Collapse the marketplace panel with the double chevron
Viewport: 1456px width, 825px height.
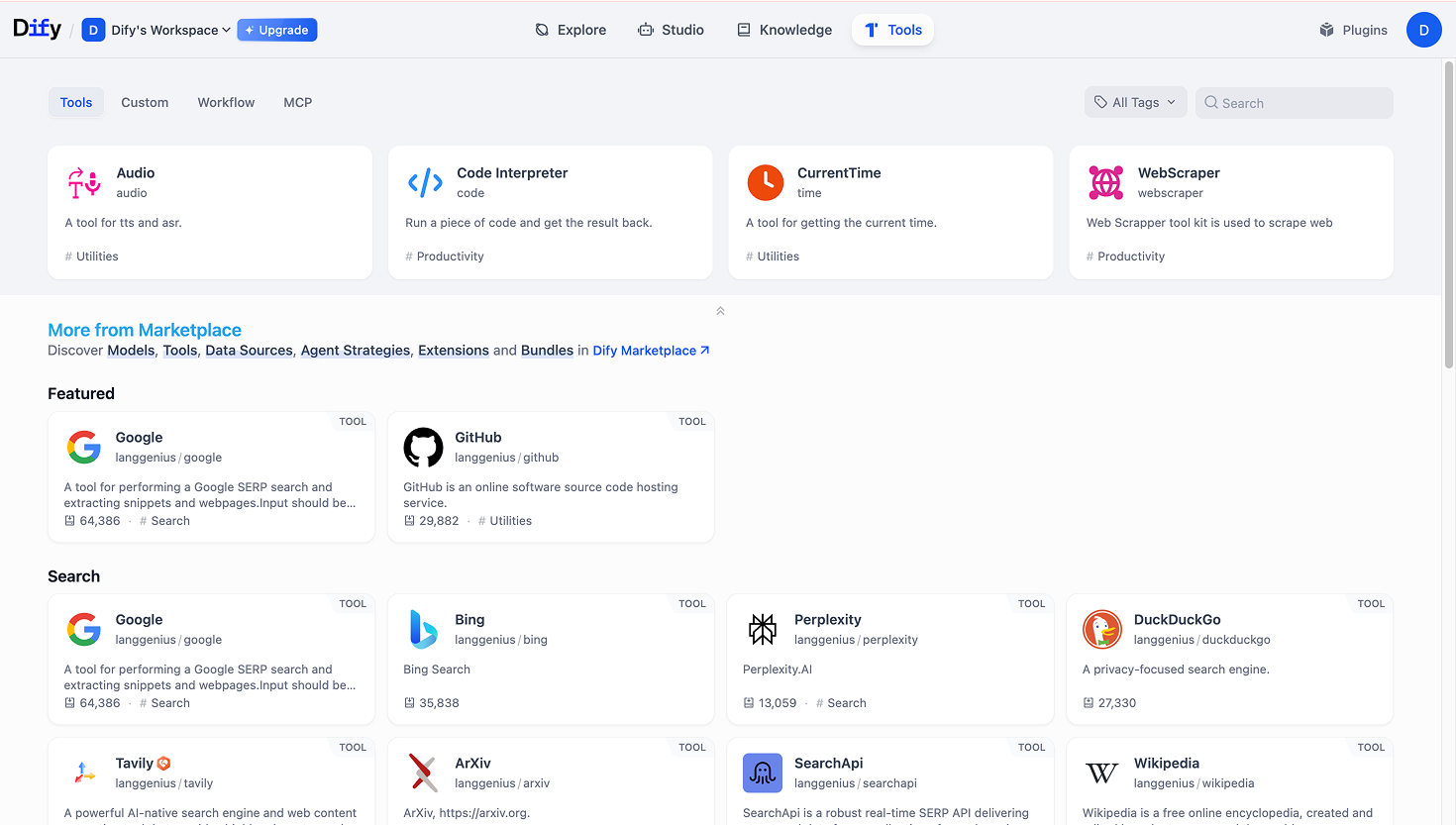point(720,311)
